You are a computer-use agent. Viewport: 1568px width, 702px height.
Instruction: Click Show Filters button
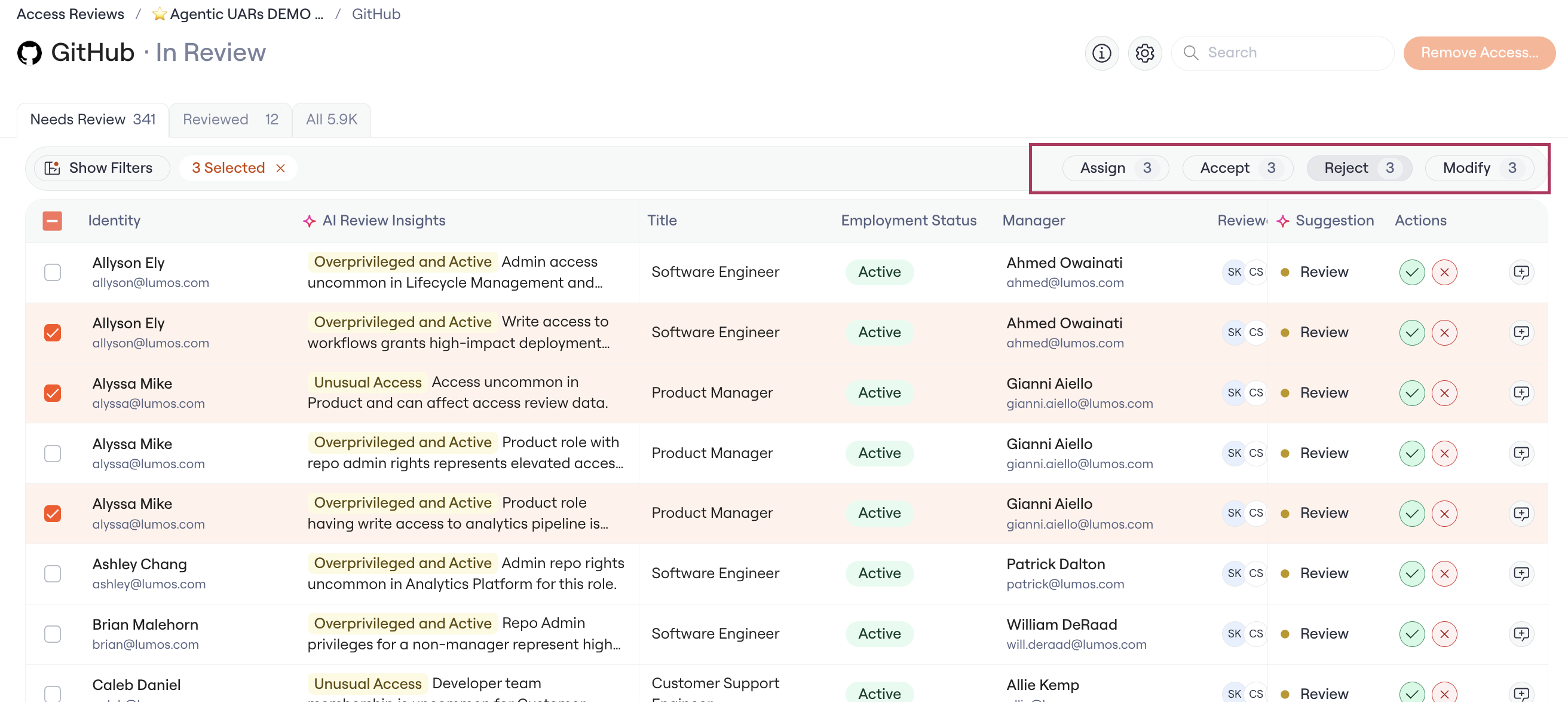click(x=102, y=168)
